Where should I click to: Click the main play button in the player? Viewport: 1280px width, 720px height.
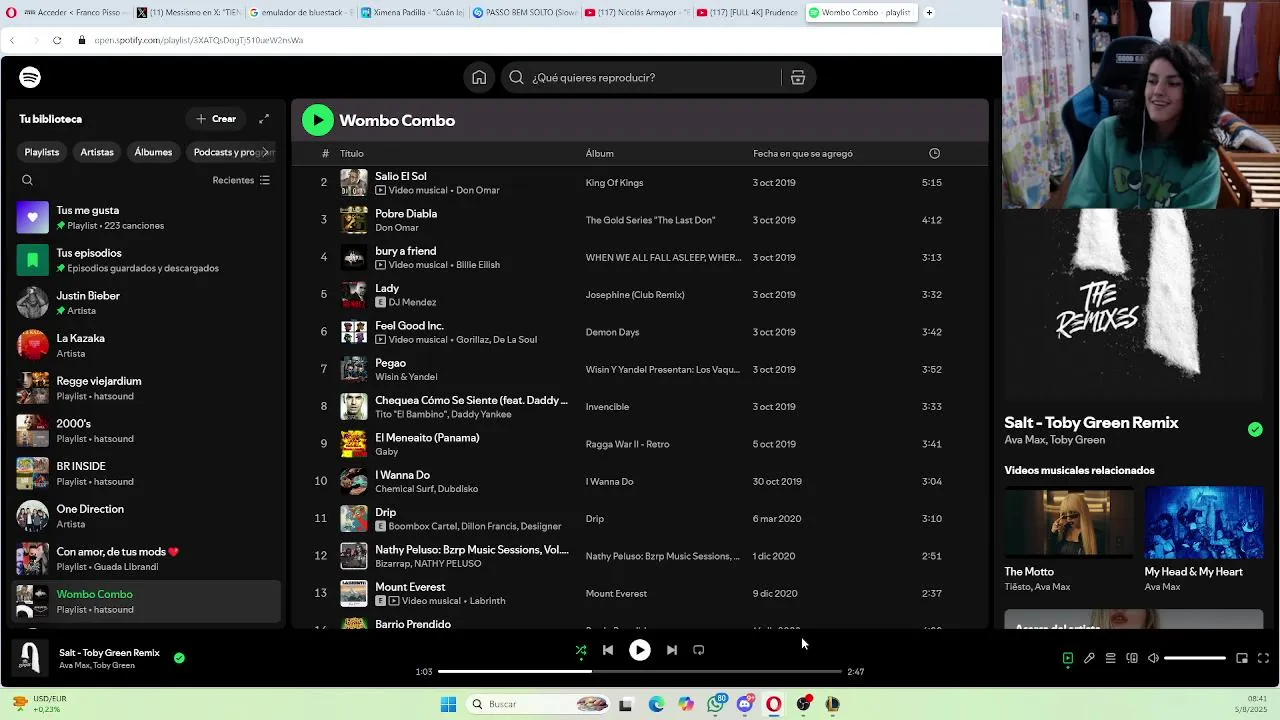tap(640, 650)
